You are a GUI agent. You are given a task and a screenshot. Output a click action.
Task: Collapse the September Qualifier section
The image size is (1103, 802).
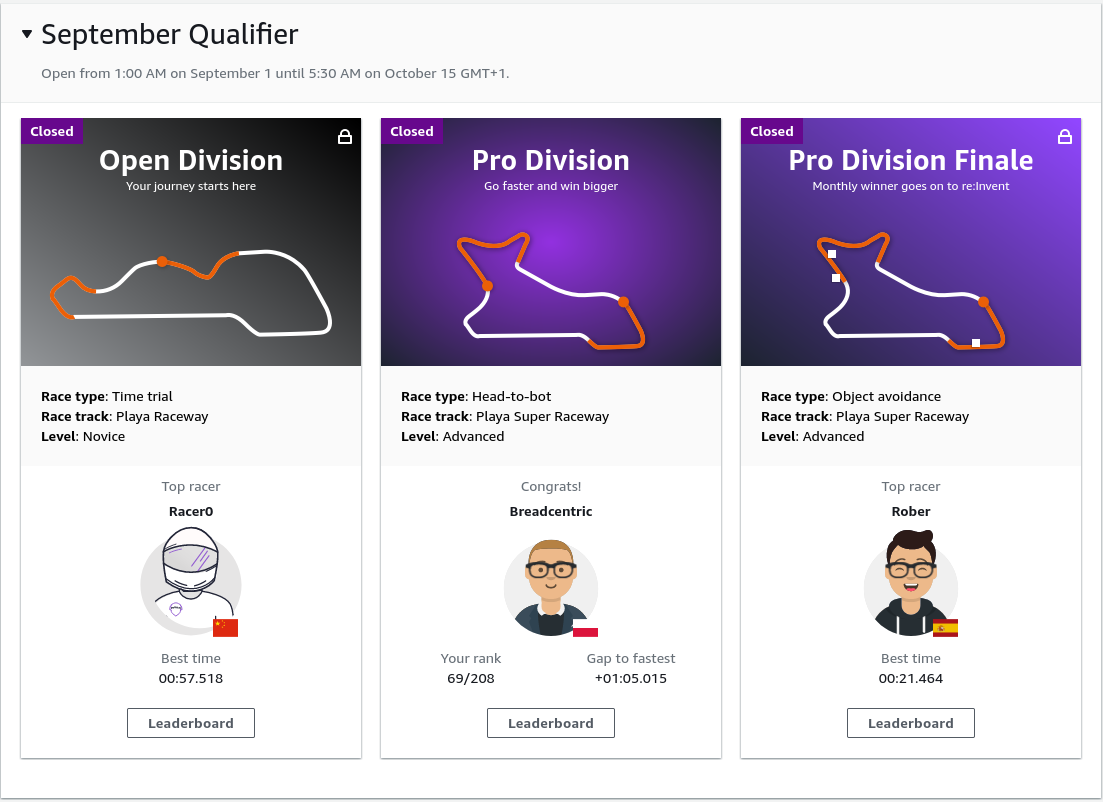[24, 33]
